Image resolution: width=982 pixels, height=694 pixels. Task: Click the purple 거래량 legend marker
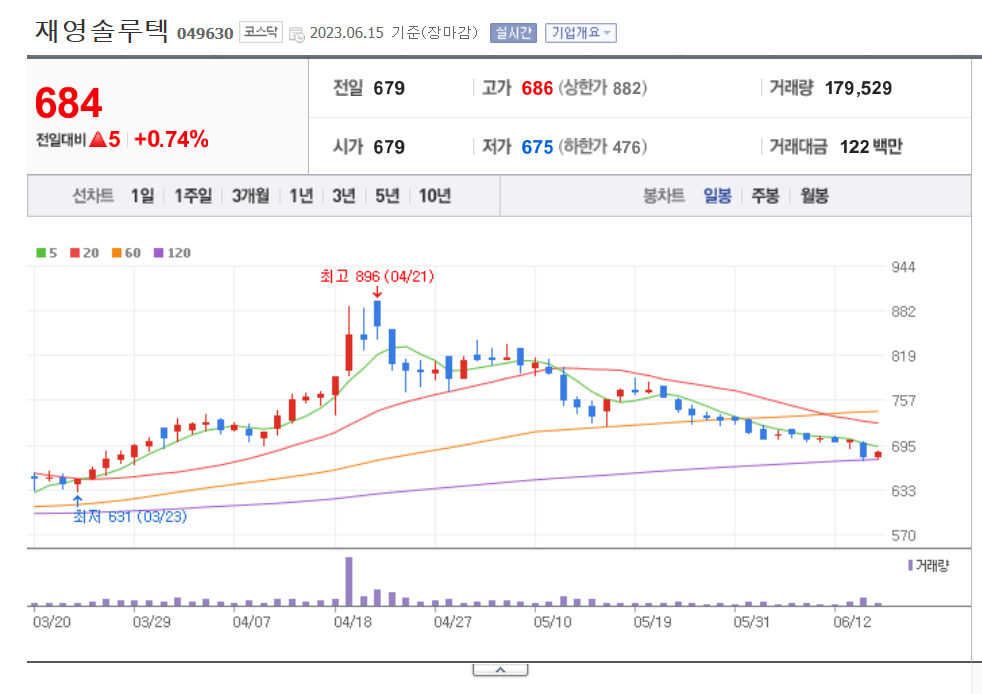point(910,566)
